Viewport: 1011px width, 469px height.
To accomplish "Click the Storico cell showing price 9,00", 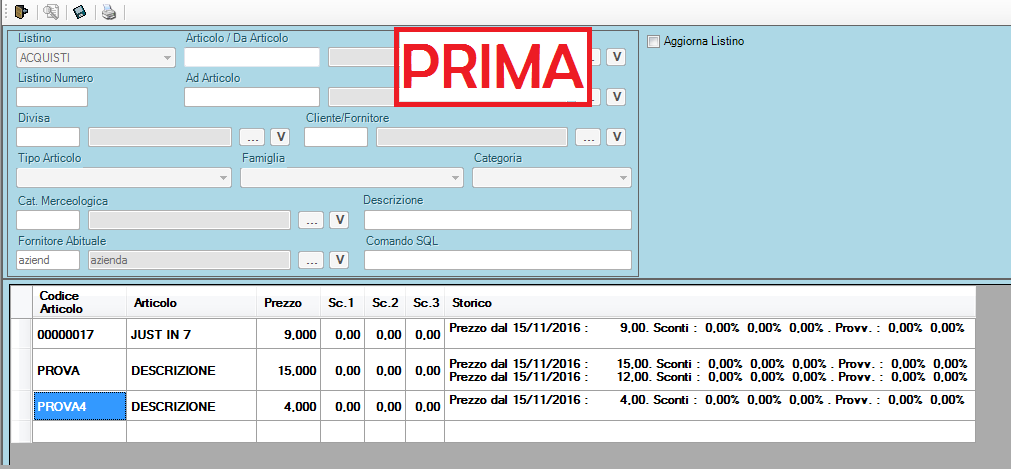I will pyautogui.click(x=710, y=334).
